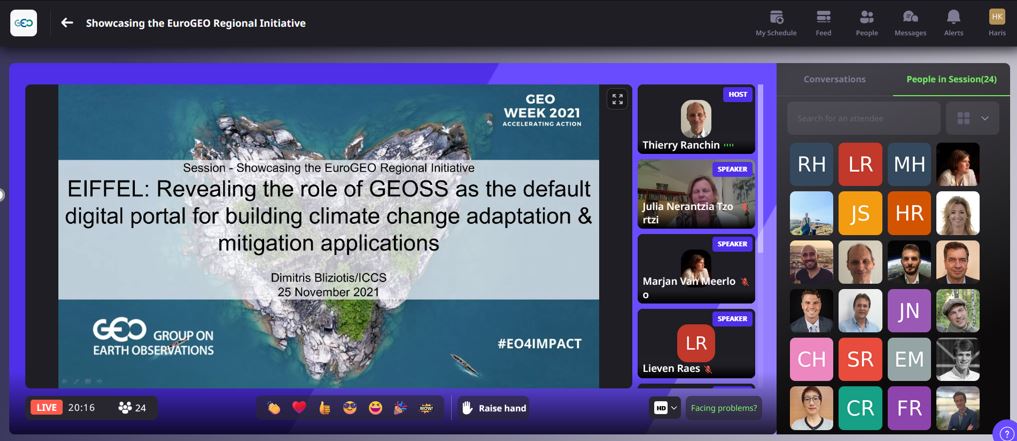Click the 20:16 live timer
This screenshot has height=441, width=1017.
click(82, 408)
